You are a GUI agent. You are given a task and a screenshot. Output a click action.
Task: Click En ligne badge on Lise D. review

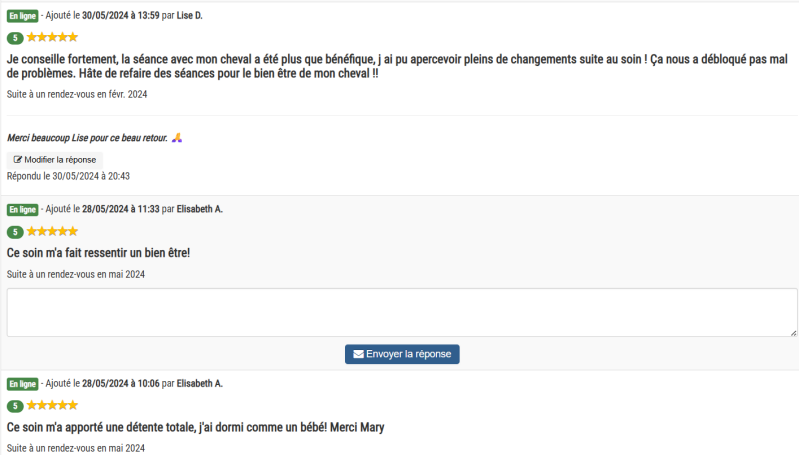point(22,16)
